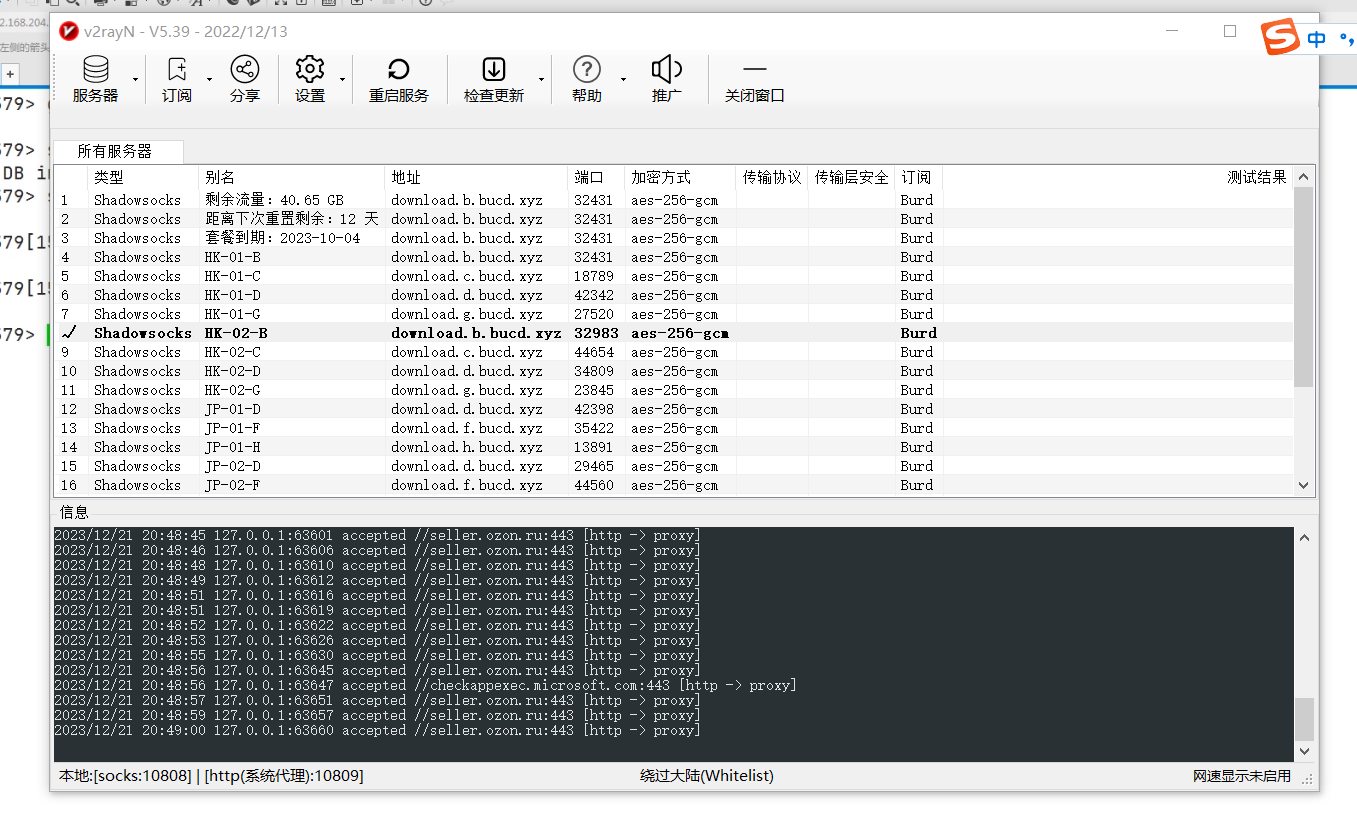Click status bar 本地:[socks:10808] text
The width and height of the screenshot is (1357, 823).
coord(125,776)
